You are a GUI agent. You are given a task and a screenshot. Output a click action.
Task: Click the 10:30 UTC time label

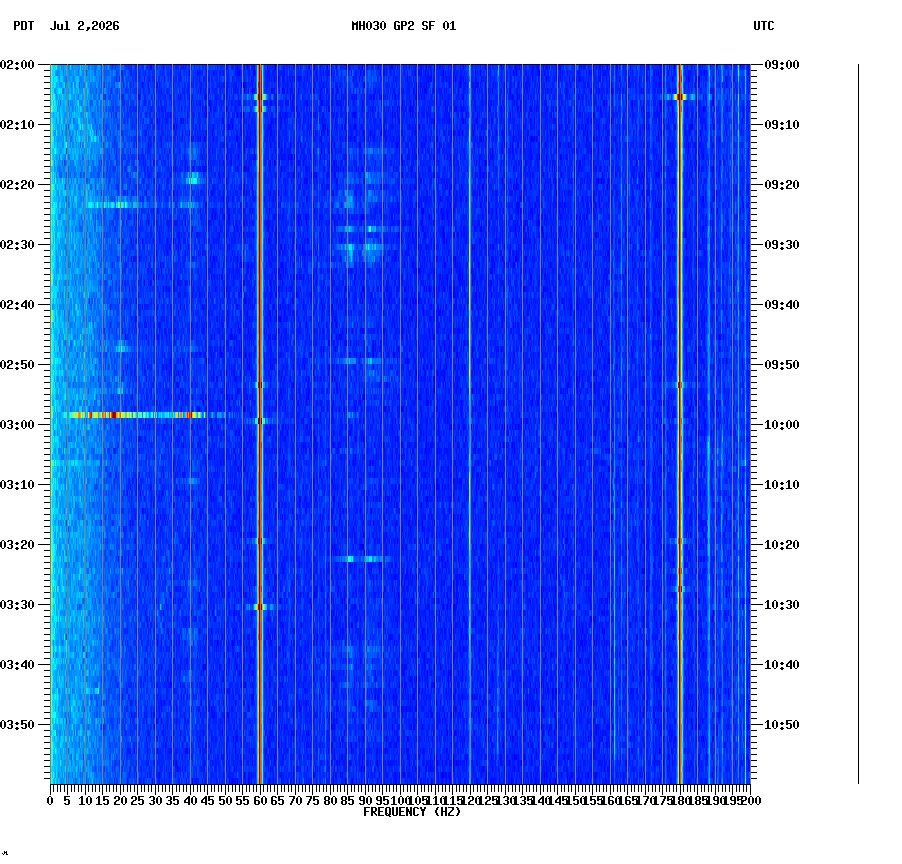782,605
